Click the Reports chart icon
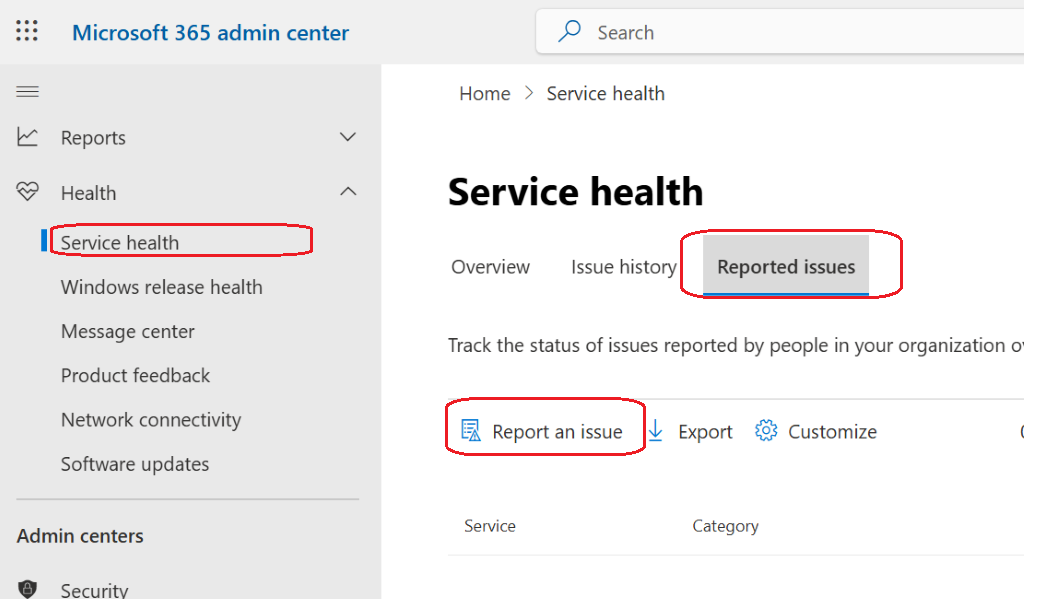The image size is (1056, 603). click(x=28, y=137)
